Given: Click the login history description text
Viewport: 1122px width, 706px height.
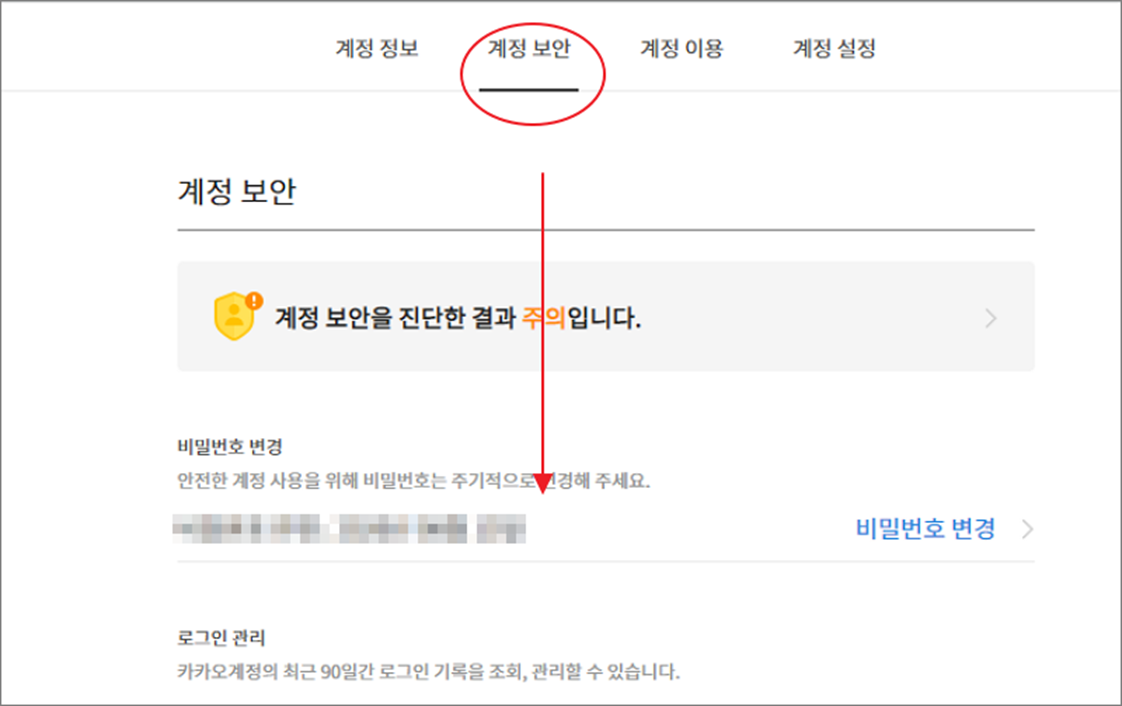Looking at the screenshot, I should pos(428,672).
